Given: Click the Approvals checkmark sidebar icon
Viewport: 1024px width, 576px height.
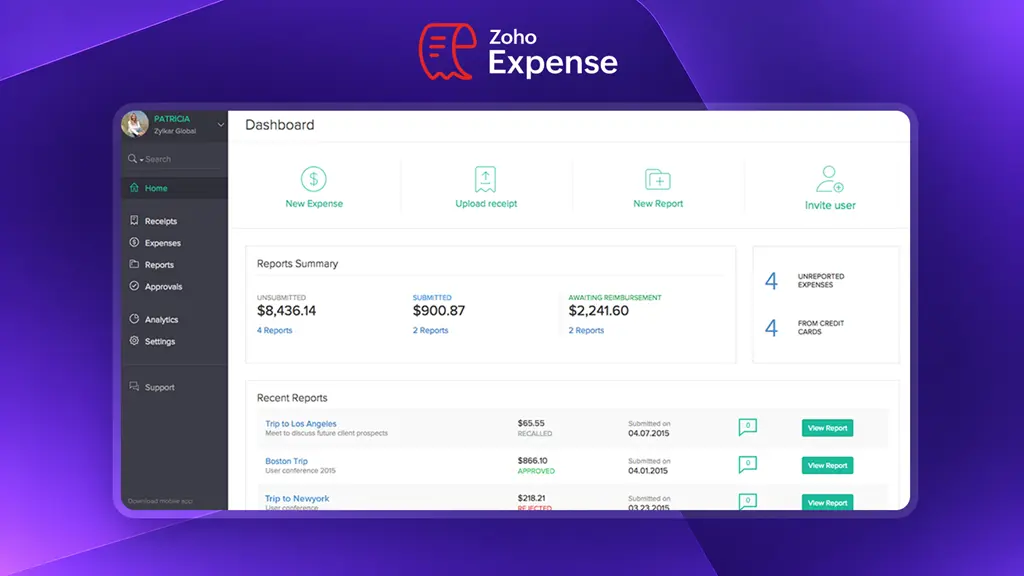Looking at the screenshot, I should point(134,286).
